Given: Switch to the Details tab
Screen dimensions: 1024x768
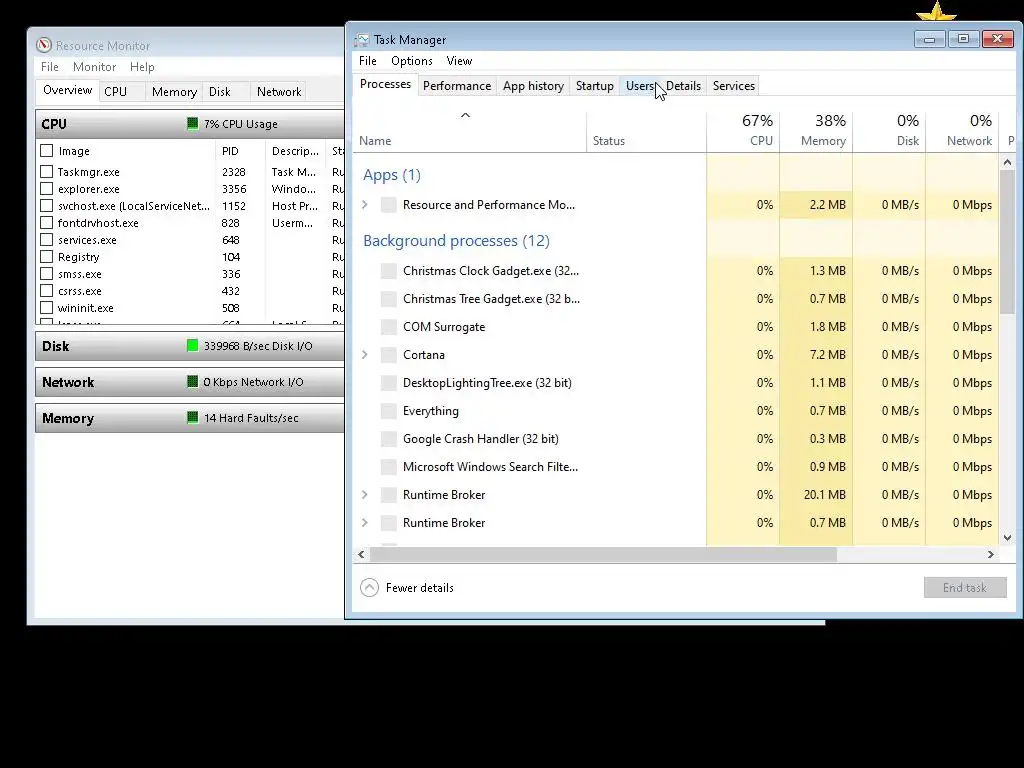Looking at the screenshot, I should (683, 86).
